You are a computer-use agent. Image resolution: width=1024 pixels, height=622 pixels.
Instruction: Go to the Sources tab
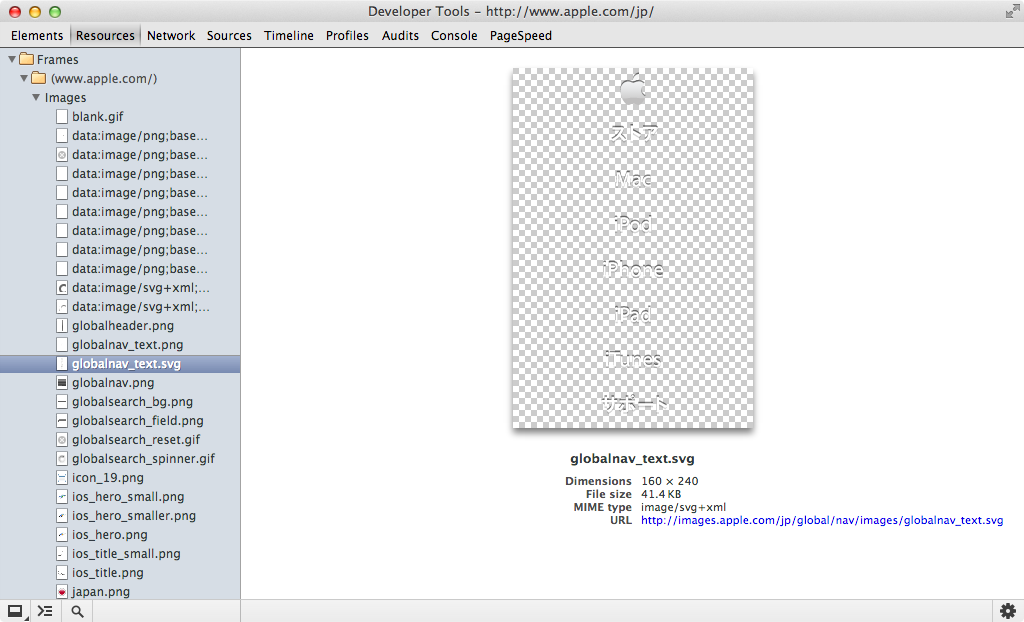[229, 36]
